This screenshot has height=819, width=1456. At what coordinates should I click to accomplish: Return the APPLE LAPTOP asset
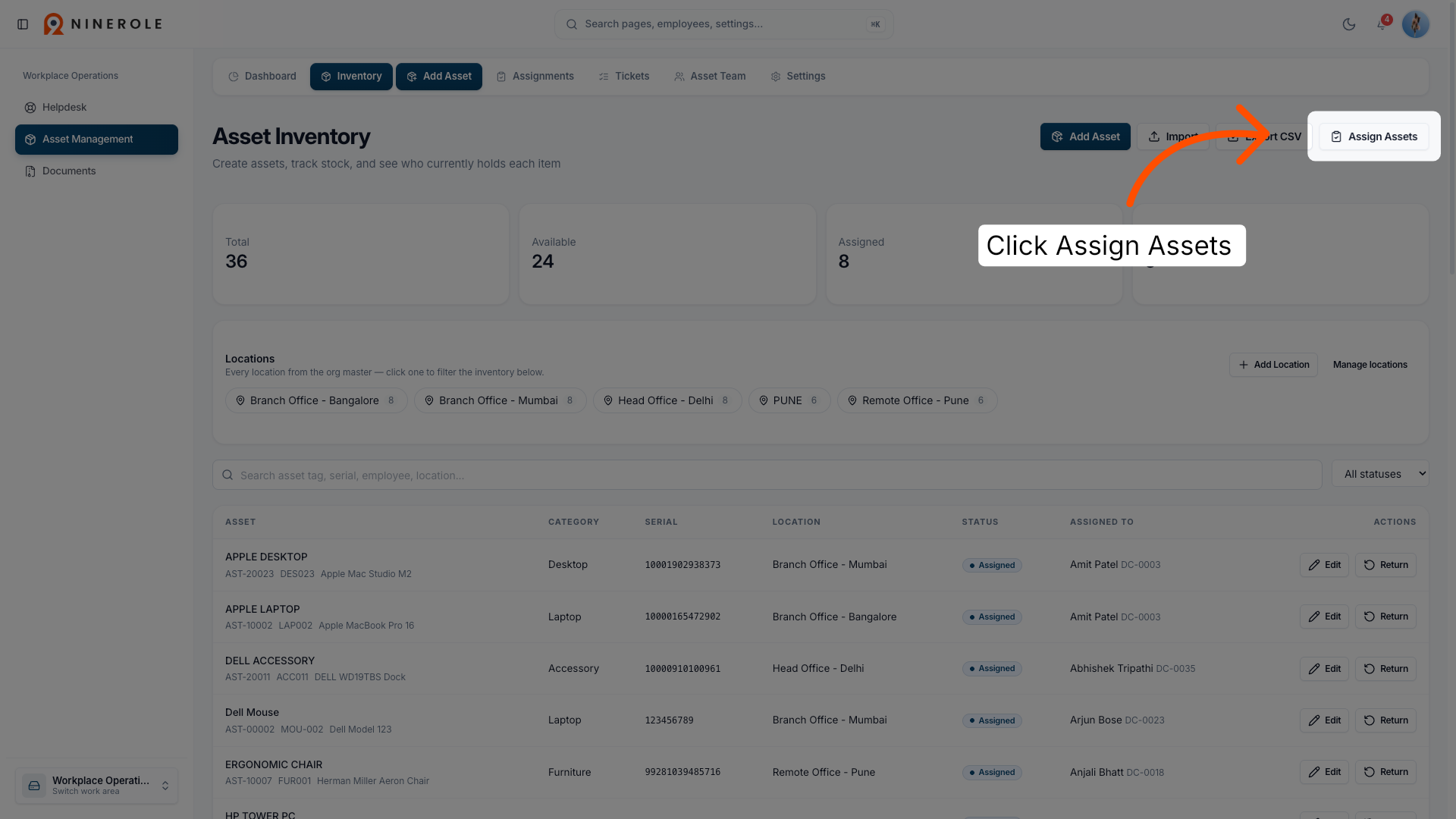pos(1385,617)
